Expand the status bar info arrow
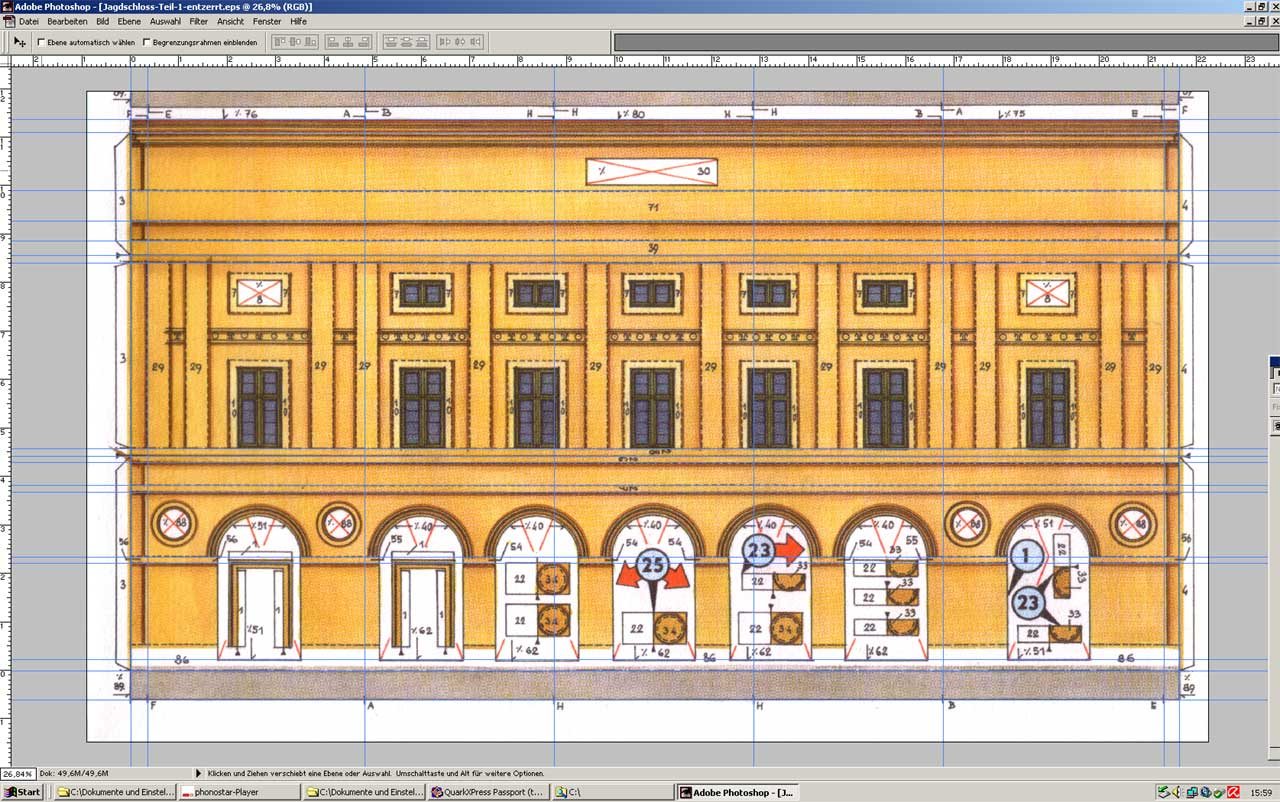This screenshot has height=802, width=1280. click(x=198, y=773)
